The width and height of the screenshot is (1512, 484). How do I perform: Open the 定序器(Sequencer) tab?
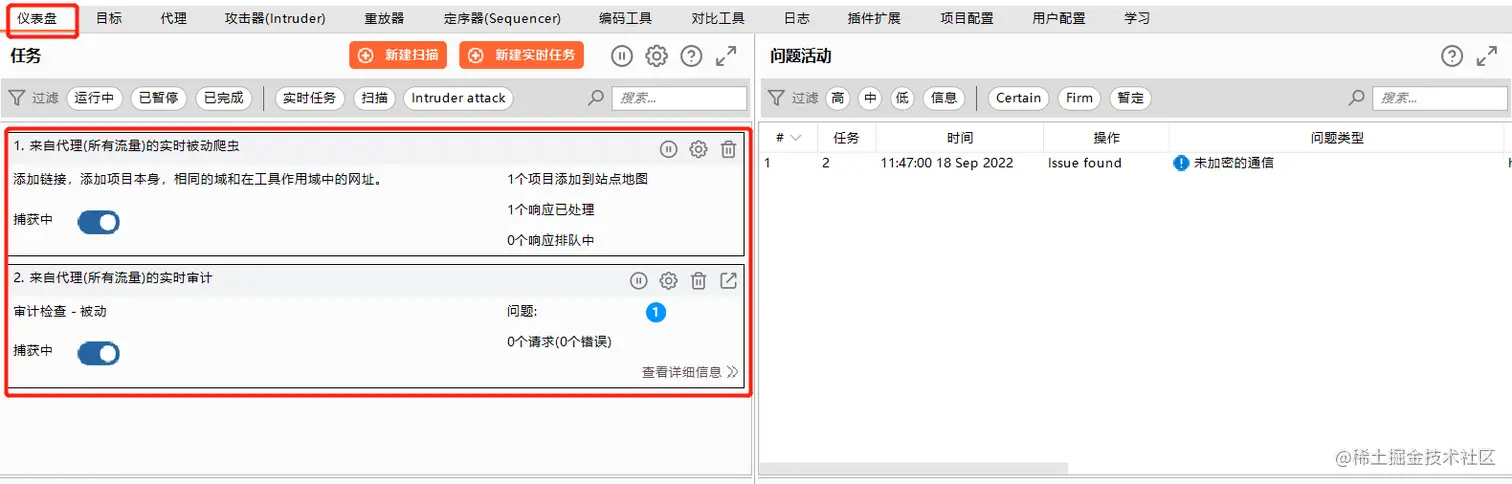coord(503,19)
